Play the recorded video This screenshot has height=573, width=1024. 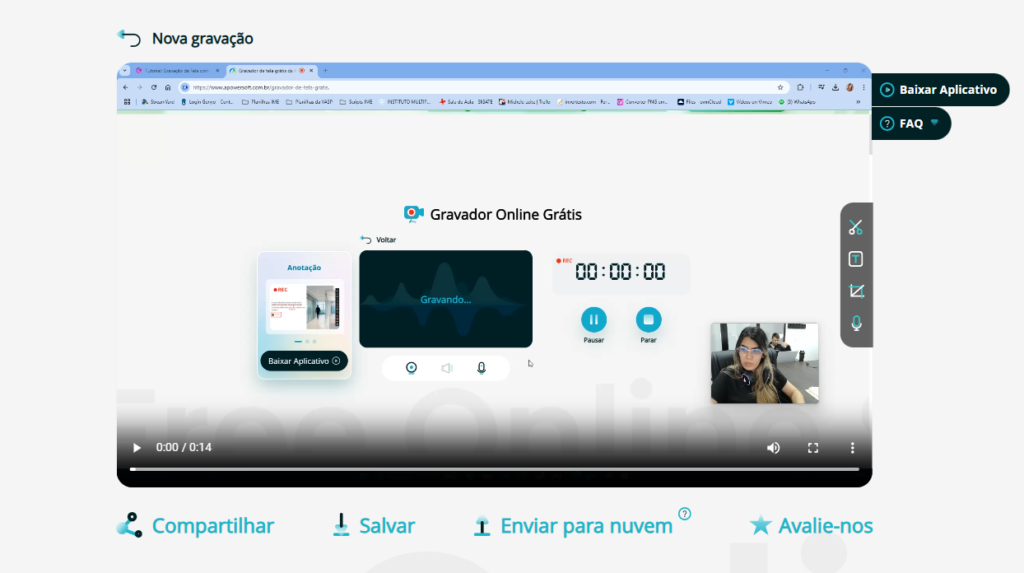137,448
